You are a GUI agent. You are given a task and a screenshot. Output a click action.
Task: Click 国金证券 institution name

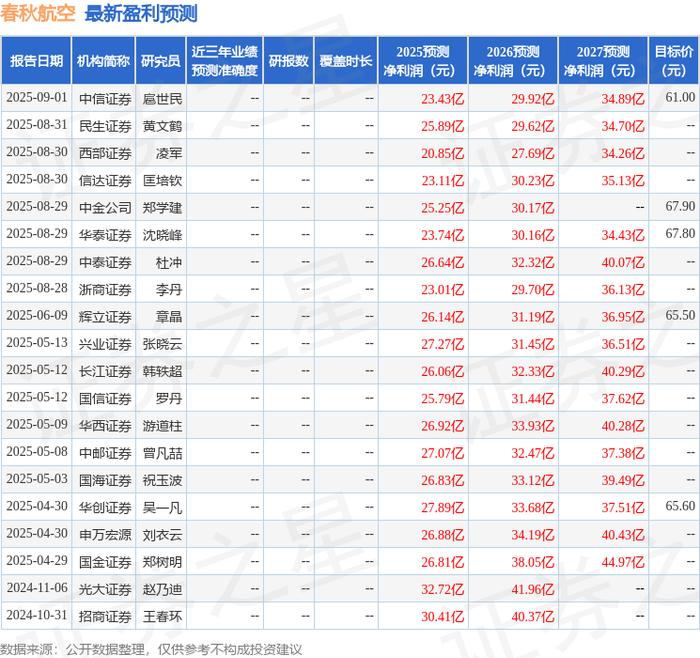click(x=105, y=562)
